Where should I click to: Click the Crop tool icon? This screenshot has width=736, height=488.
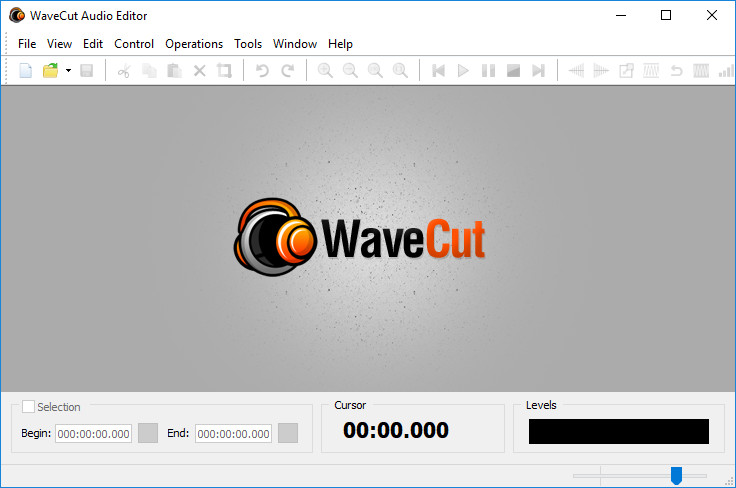[224, 71]
